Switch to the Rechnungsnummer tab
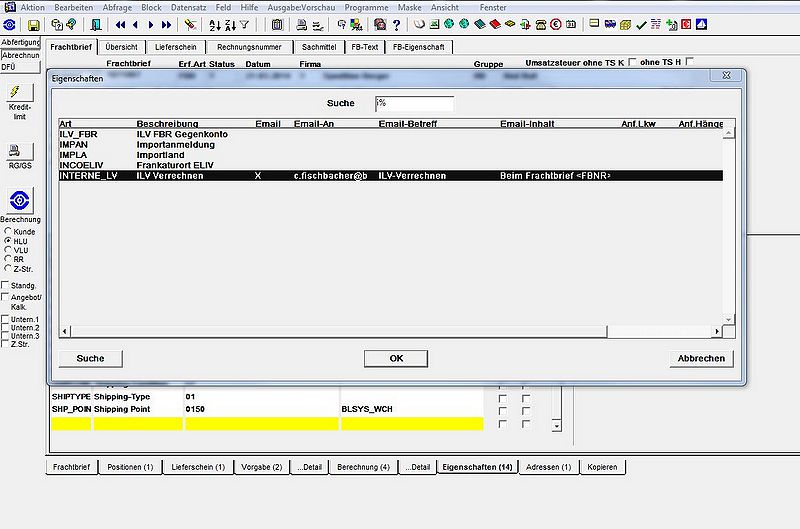Viewport: 800px width, 529px height. click(249, 47)
